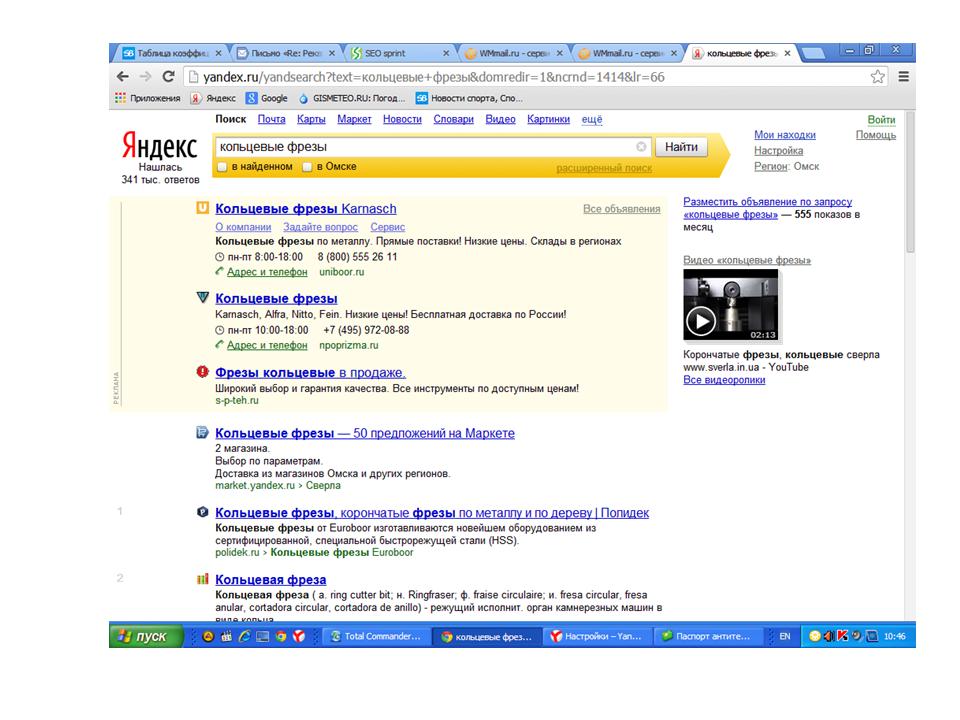The width and height of the screenshot is (960, 720).
Task: Click the Войти login link
Action: click(x=881, y=120)
